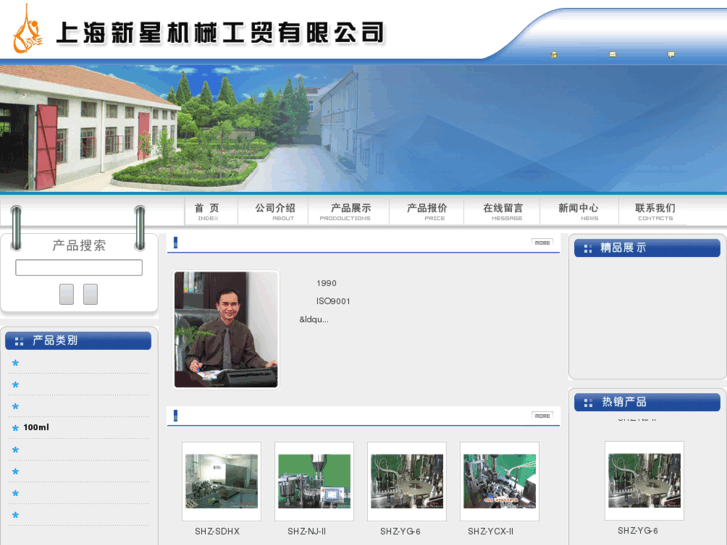Click the company flame logo icon
The height and width of the screenshot is (545, 727).
[x=27, y=29]
